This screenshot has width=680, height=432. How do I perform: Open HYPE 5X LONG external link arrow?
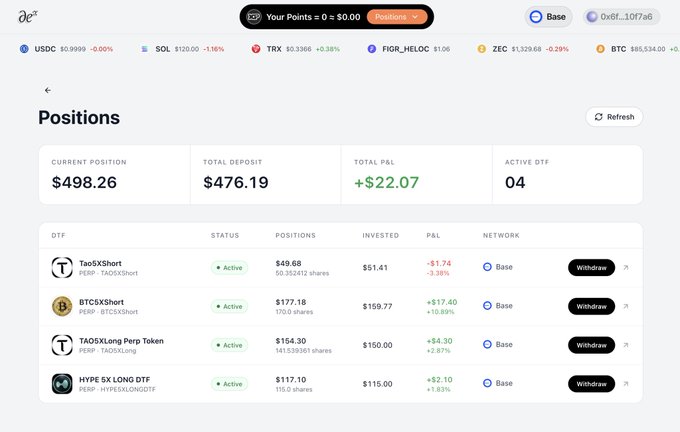click(x=626, y=384)
